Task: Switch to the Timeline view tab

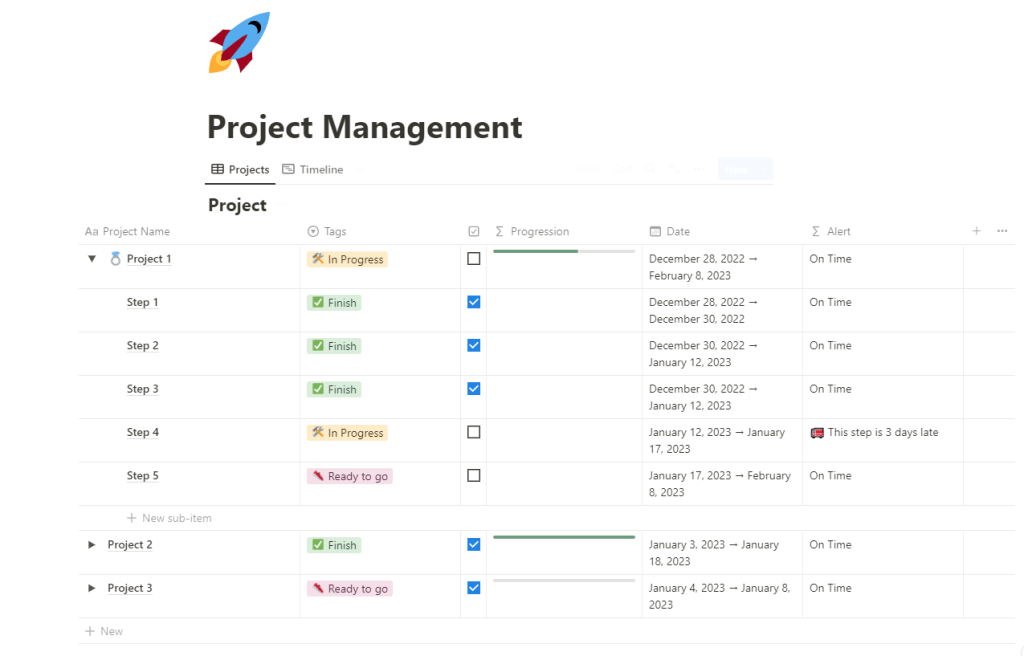Action: coord(312,170)
